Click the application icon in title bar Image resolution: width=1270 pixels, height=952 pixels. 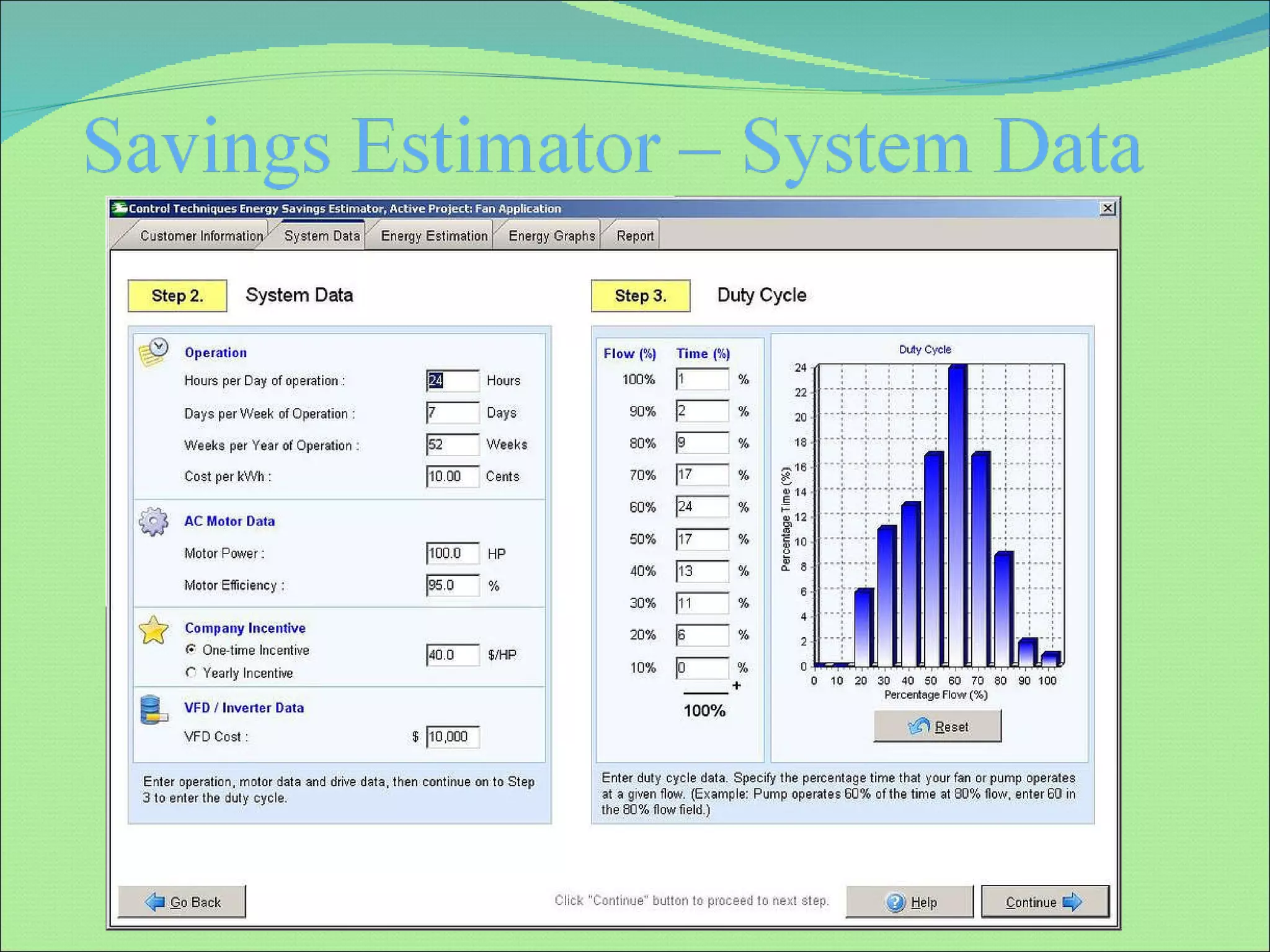pyautogui.click(x=120, y=208)
